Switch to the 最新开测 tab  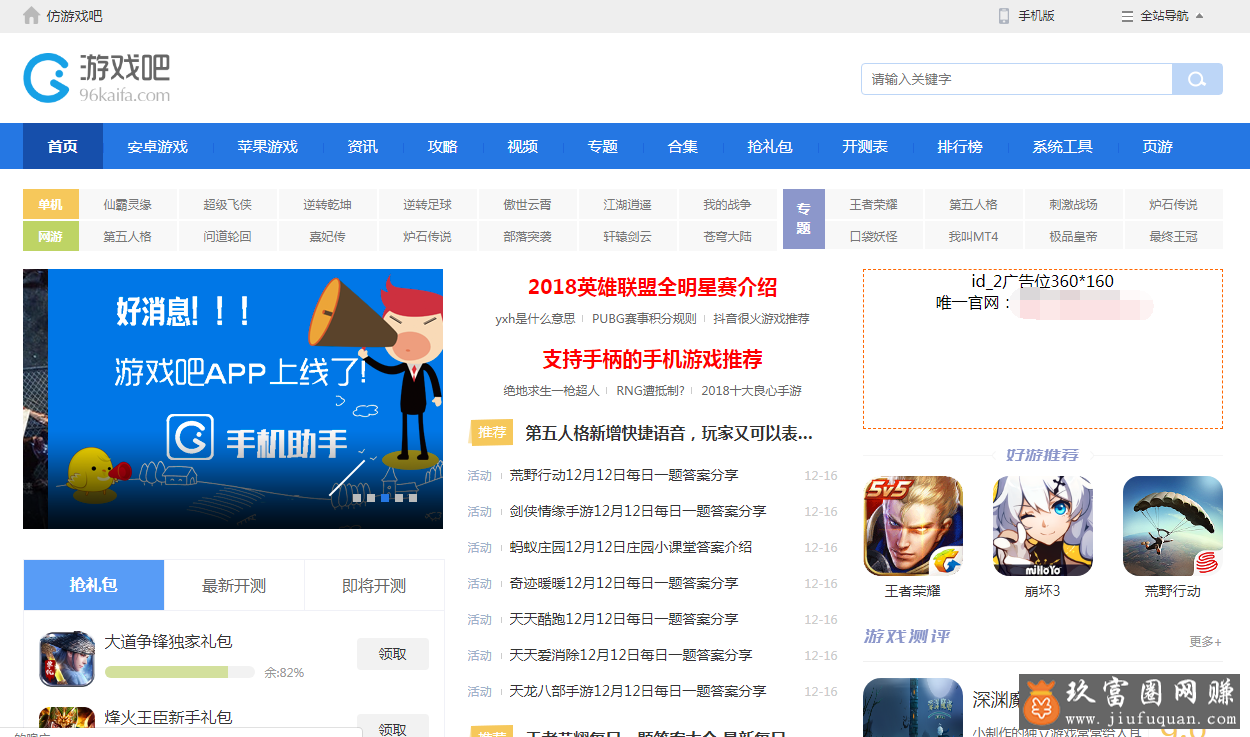tap(234, 585)
